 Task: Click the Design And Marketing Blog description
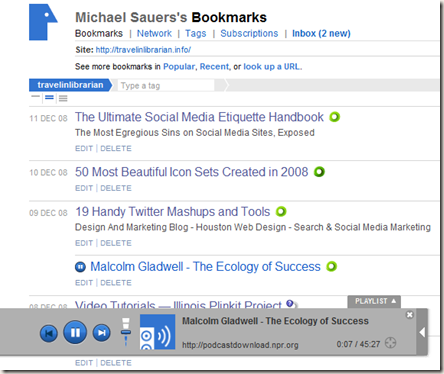tap(253, 227)
